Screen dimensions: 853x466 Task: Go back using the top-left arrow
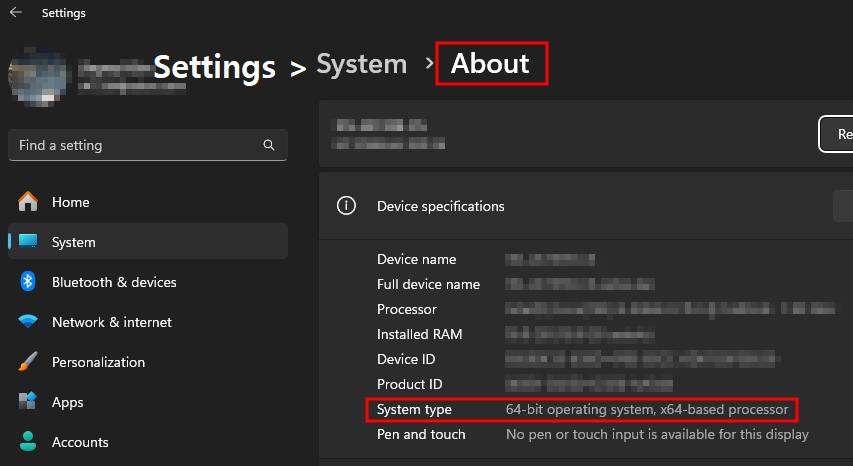(x=16, y=13)
